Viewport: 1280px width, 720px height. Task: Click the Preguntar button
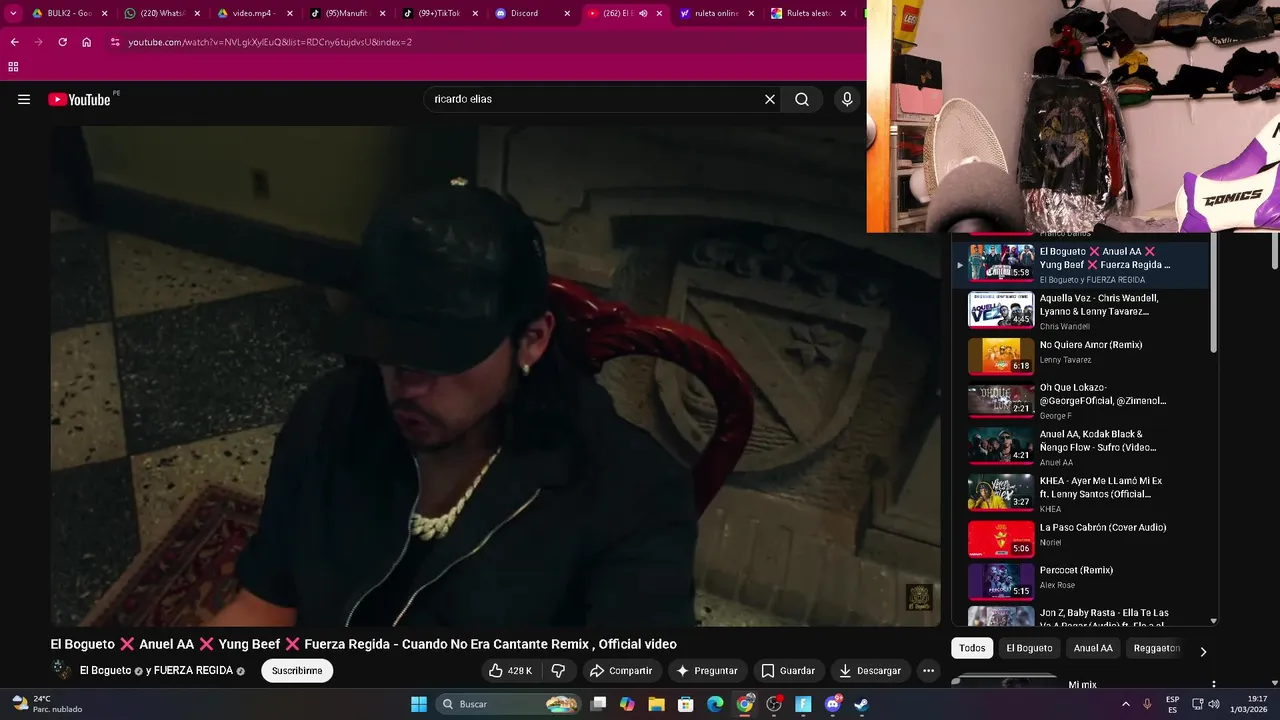707,670
